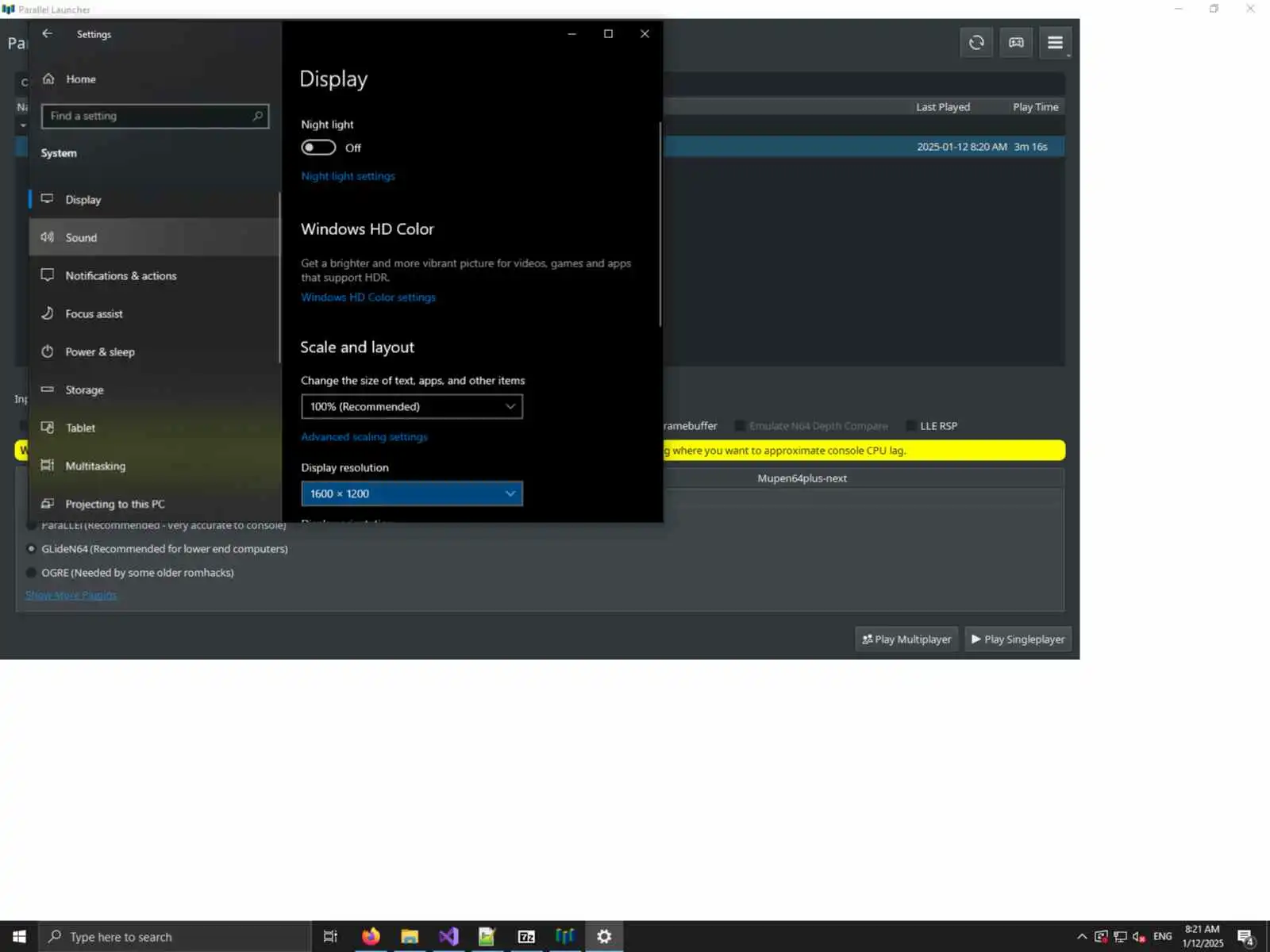1270x952 pixels.
Task: Launch Firefox from the taskbar
Action: pos(371,937)
